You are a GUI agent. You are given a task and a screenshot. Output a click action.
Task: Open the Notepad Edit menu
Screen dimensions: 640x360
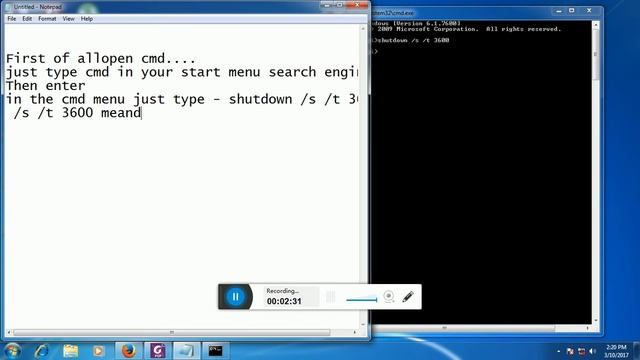coord(27,19)
